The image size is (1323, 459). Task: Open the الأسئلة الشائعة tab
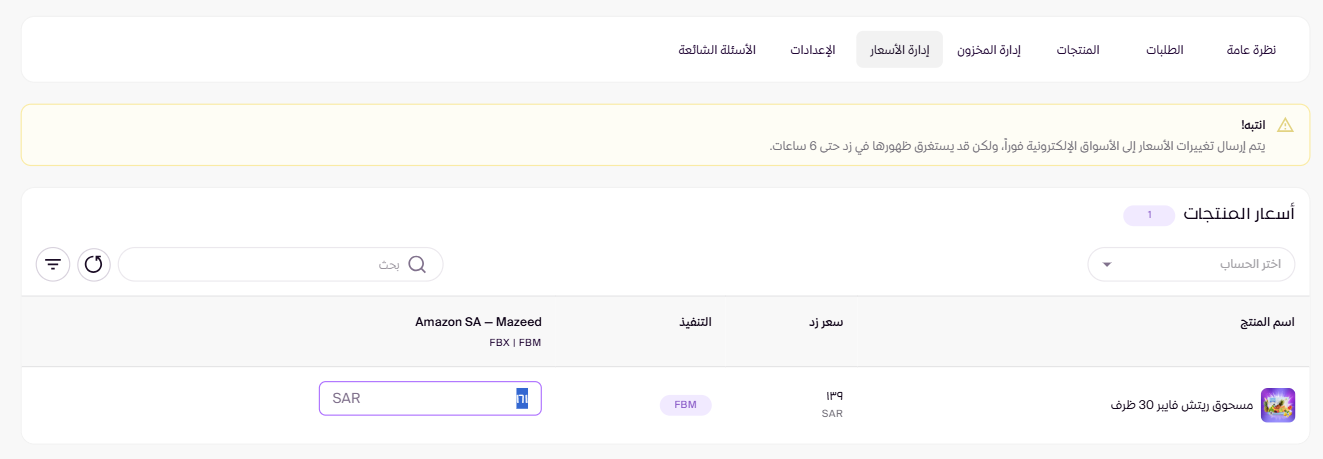click(x=717, y=50)
